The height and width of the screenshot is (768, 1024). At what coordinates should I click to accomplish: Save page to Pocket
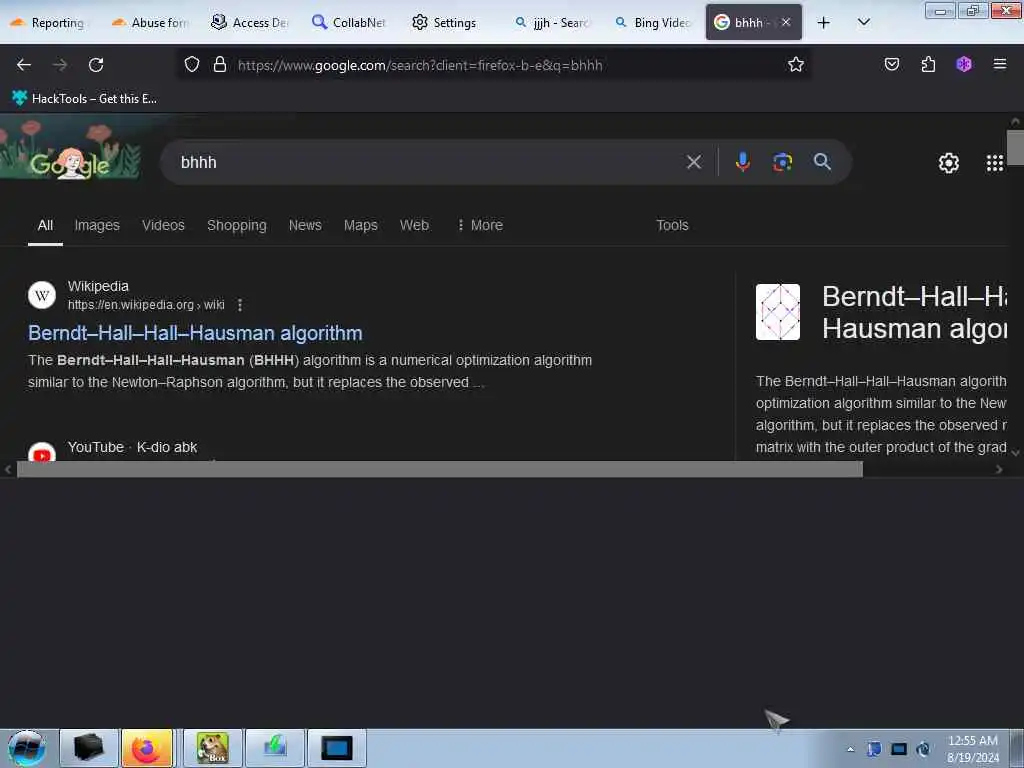(x=892, y=65)
